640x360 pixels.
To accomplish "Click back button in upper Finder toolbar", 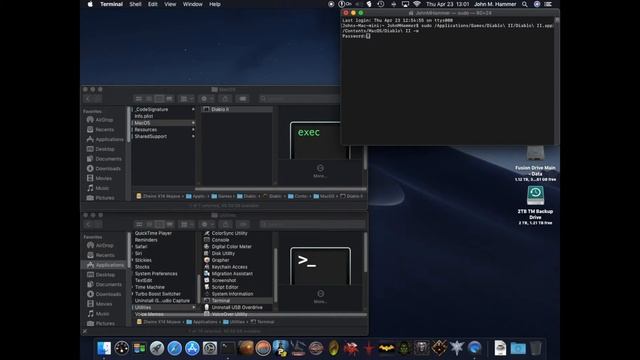I will click(88, 99).
